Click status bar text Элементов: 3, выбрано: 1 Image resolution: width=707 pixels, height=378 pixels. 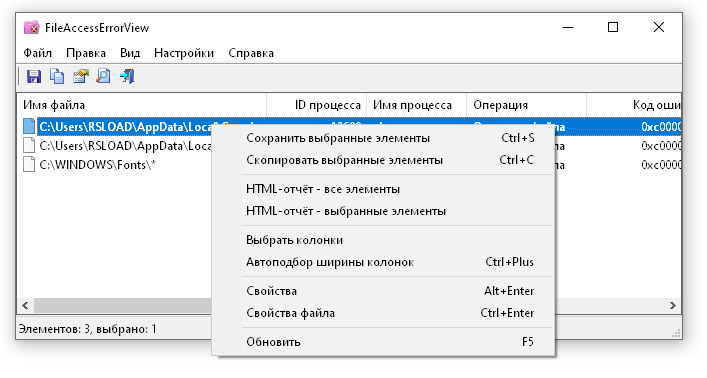coord(87,329)
